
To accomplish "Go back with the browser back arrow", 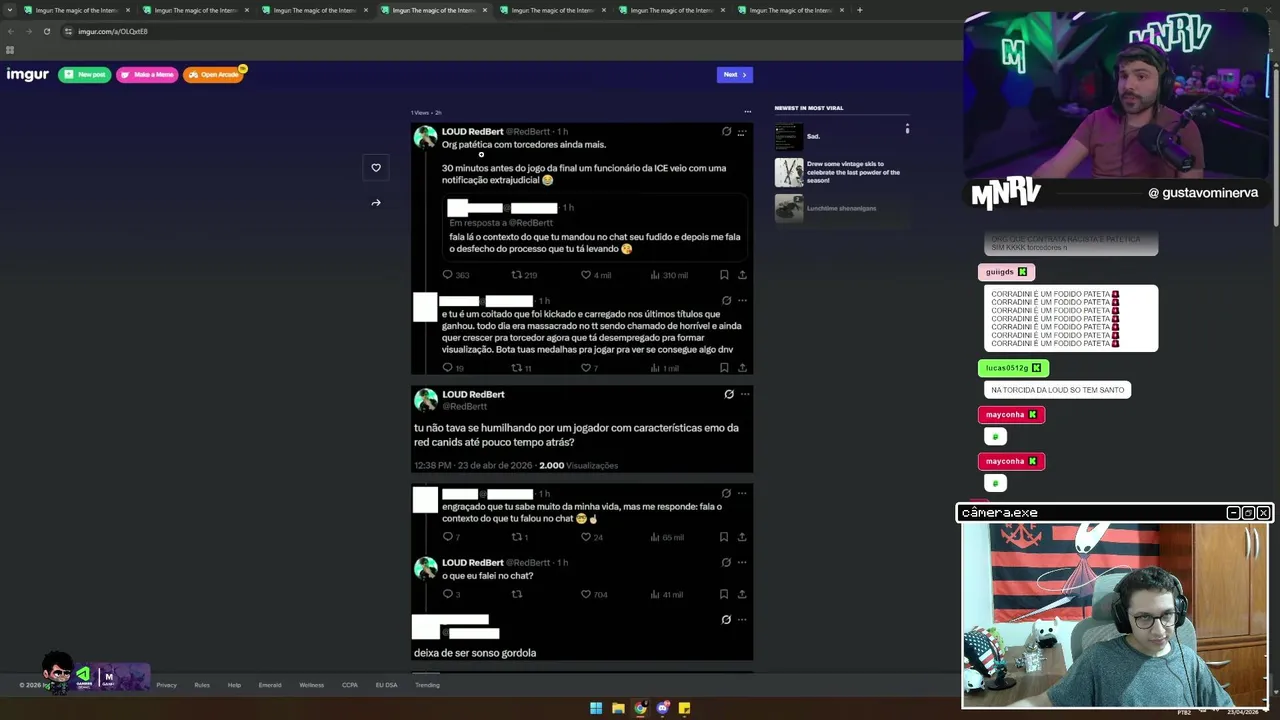I will [11, 31].
